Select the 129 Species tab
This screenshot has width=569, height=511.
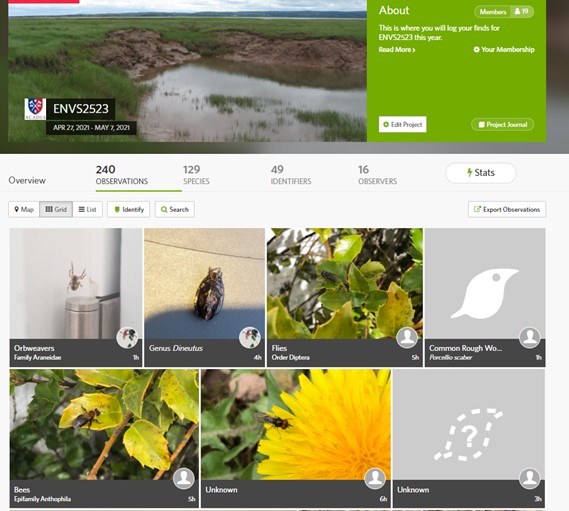[x=196, y=175]
